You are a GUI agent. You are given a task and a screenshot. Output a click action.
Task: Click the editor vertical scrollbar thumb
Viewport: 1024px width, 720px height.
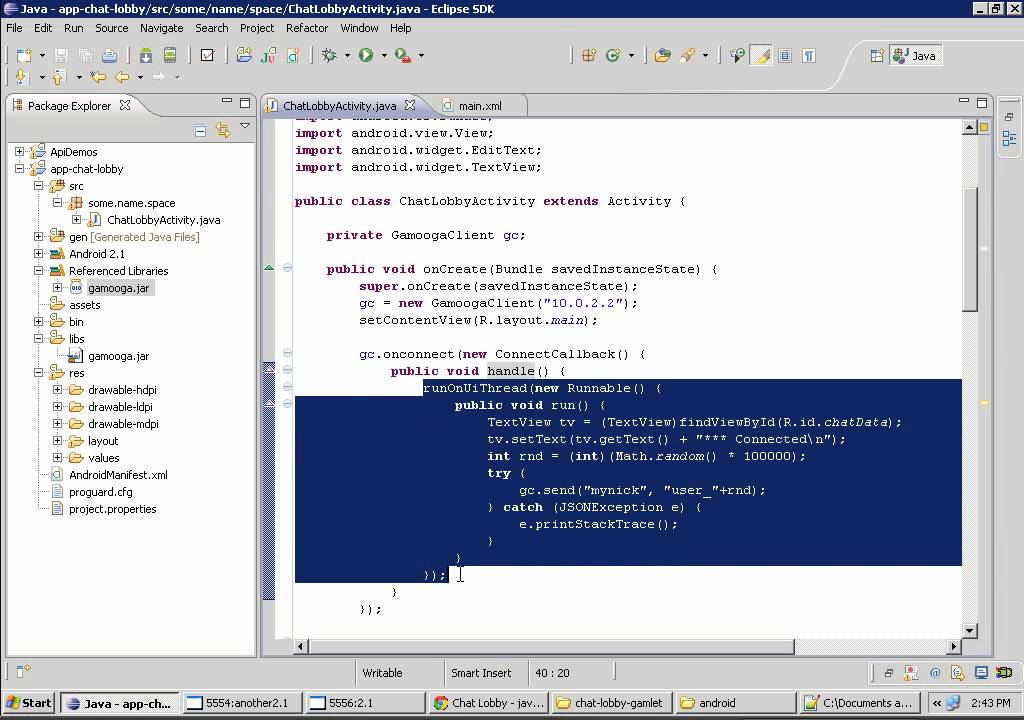click(970, 249)
